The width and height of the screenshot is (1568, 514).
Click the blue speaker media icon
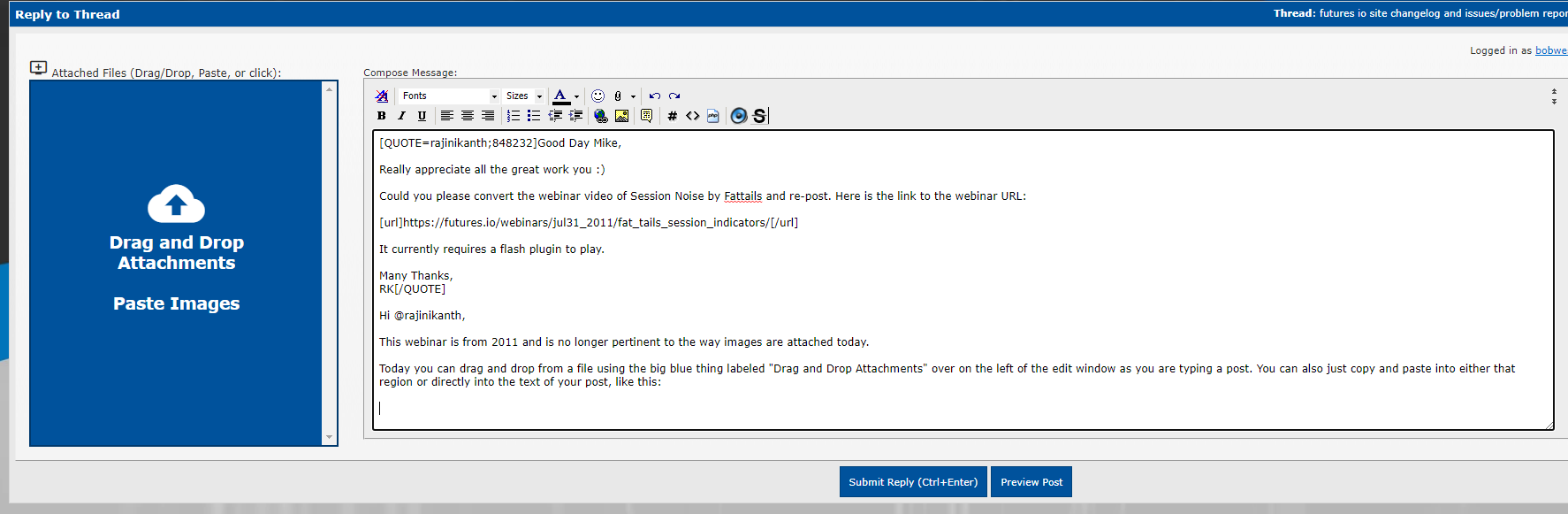coord(739,116)
